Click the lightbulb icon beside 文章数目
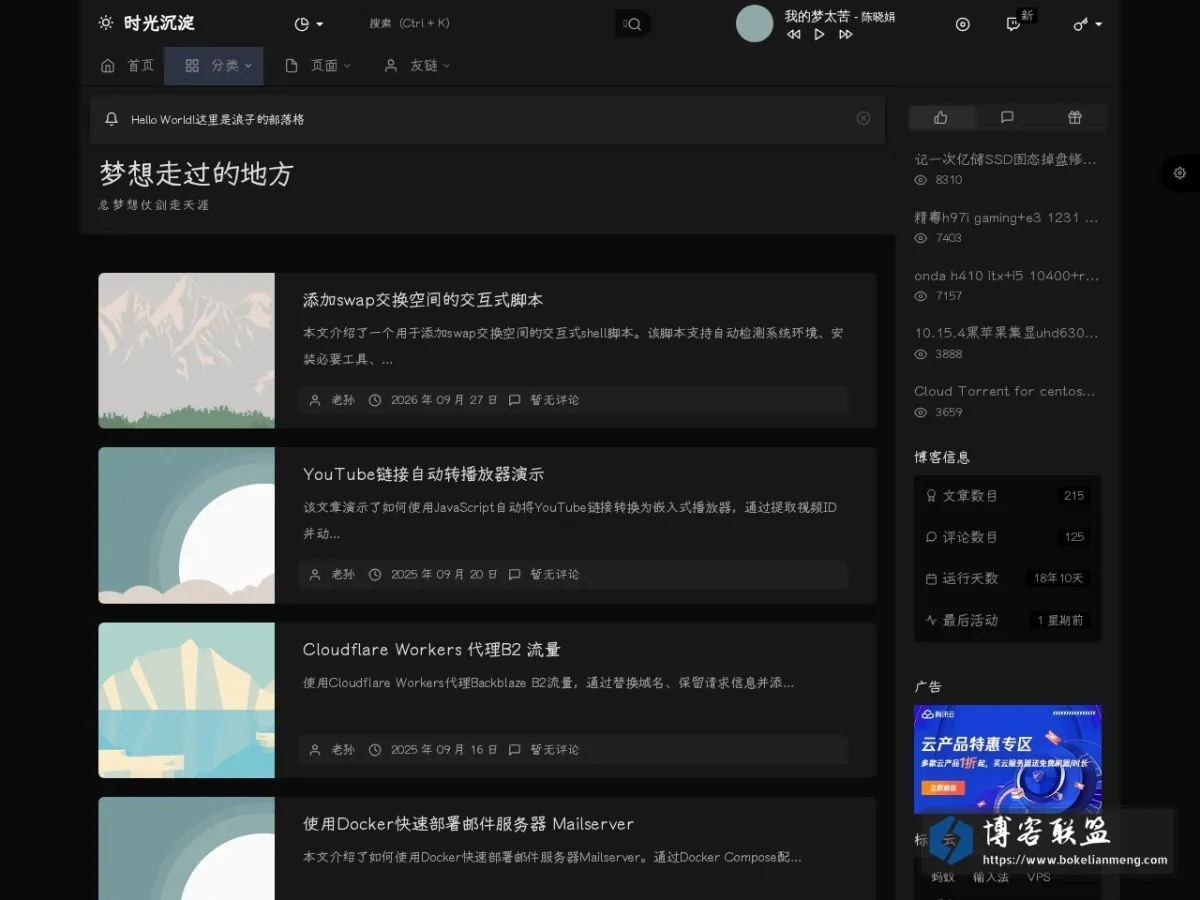 point(931,495)
